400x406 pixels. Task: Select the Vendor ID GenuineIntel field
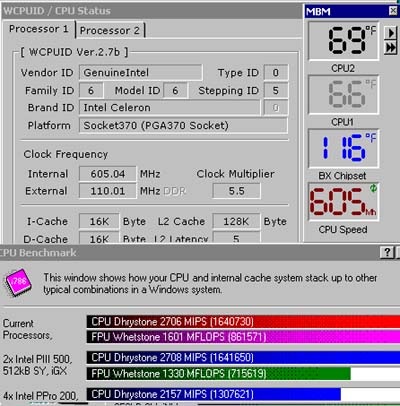[140, 72]
